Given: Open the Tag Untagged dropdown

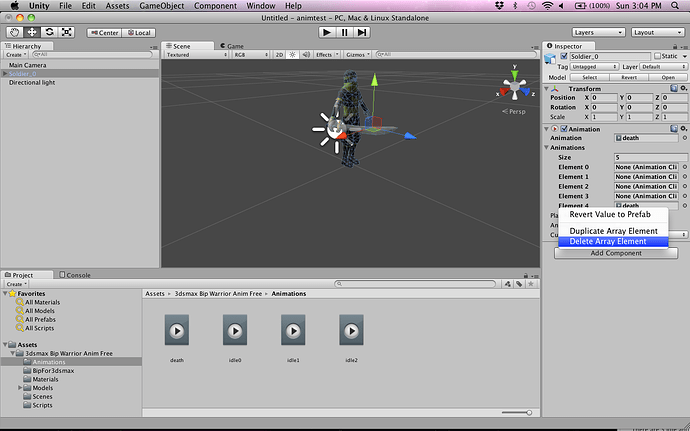Looking at the screenshot, I should 595,66.
